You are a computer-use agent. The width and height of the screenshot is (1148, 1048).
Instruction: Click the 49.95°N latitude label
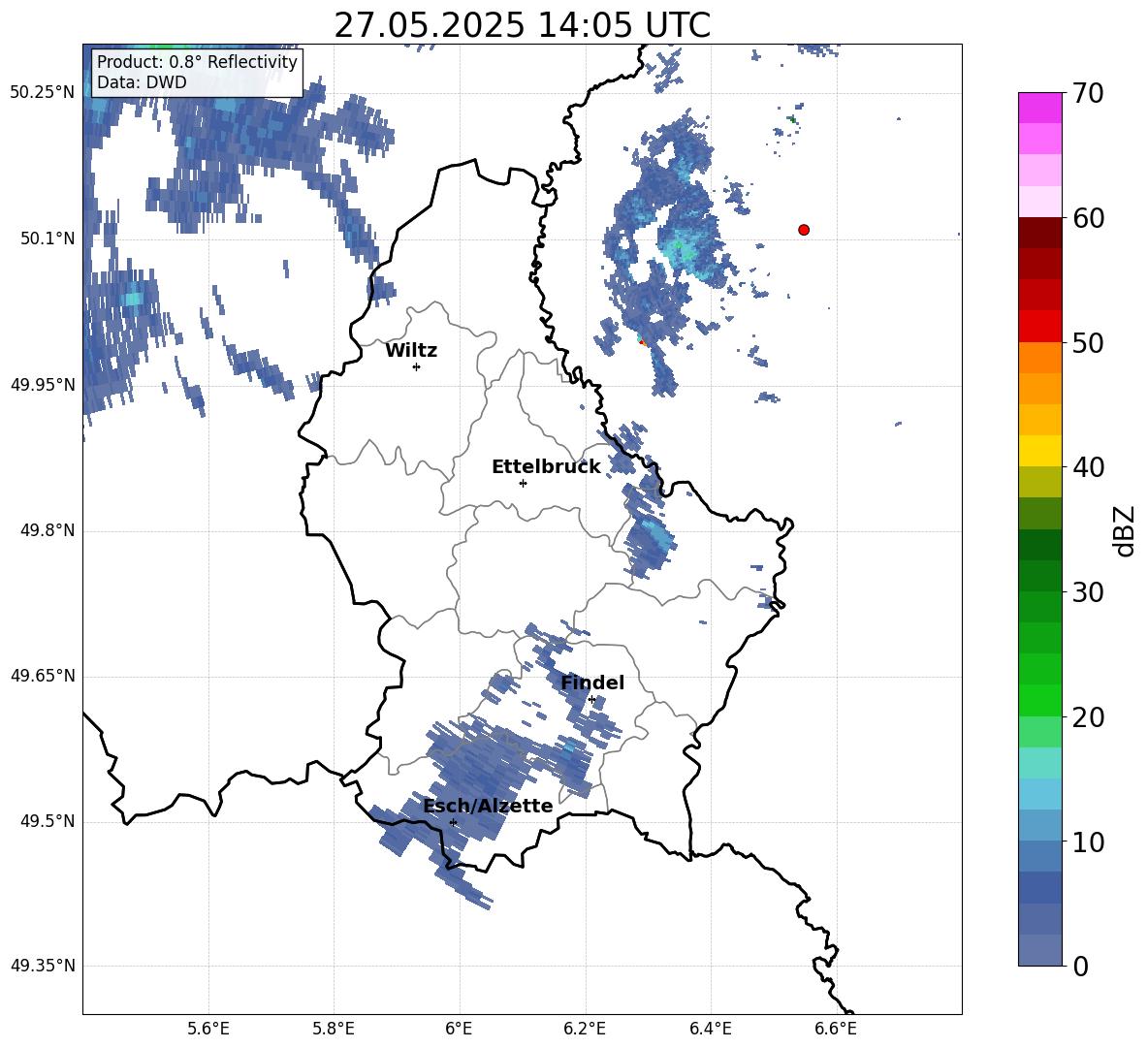click(x=43, y=385)
